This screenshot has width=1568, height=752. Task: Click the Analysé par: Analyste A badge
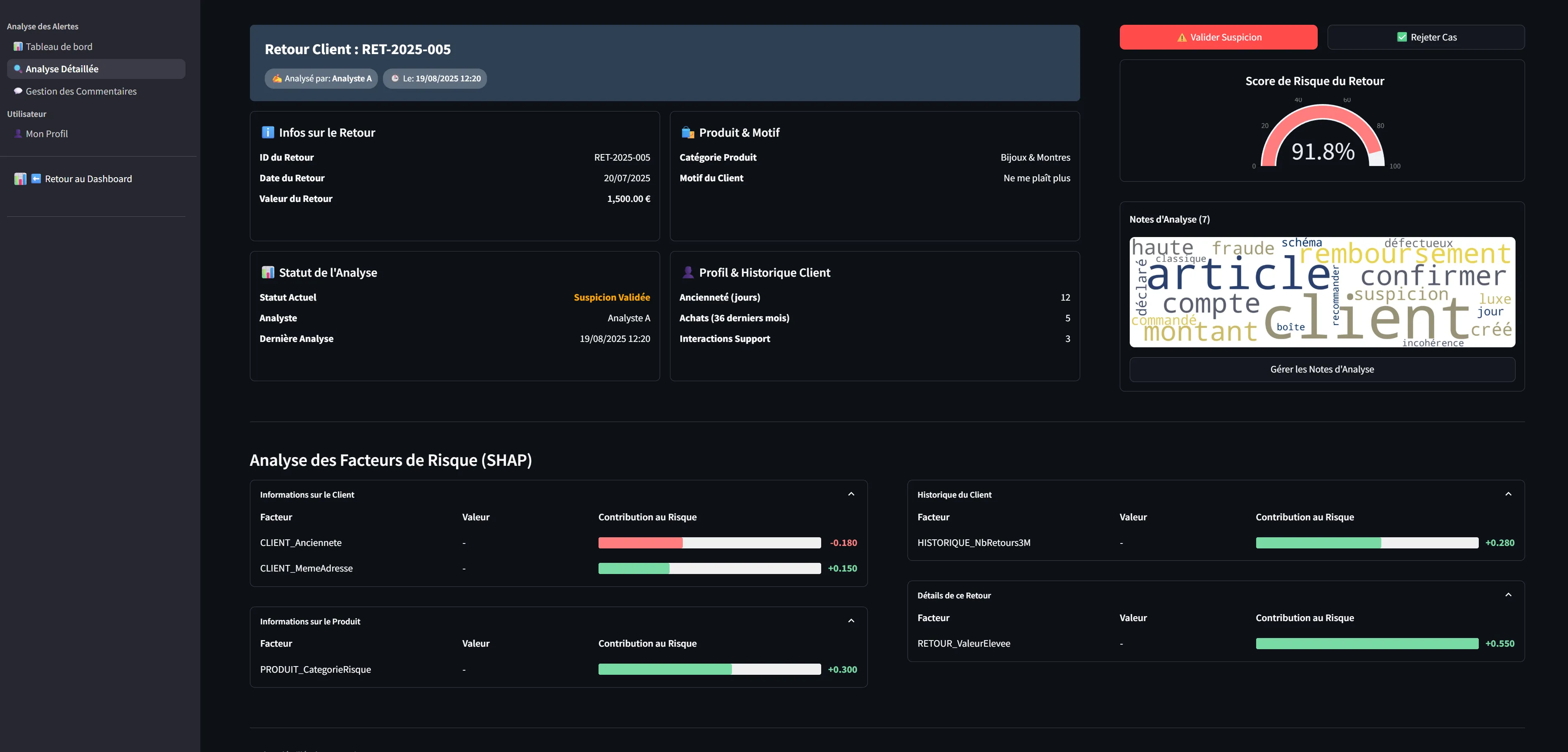click(x=321, y=78)
